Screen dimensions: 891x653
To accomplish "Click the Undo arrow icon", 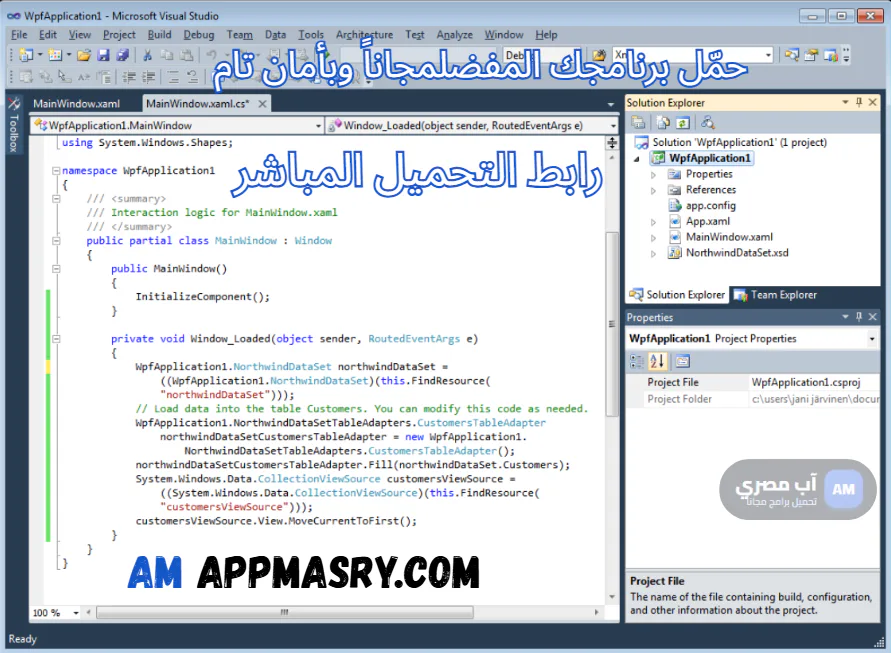I will pos(211,55).
